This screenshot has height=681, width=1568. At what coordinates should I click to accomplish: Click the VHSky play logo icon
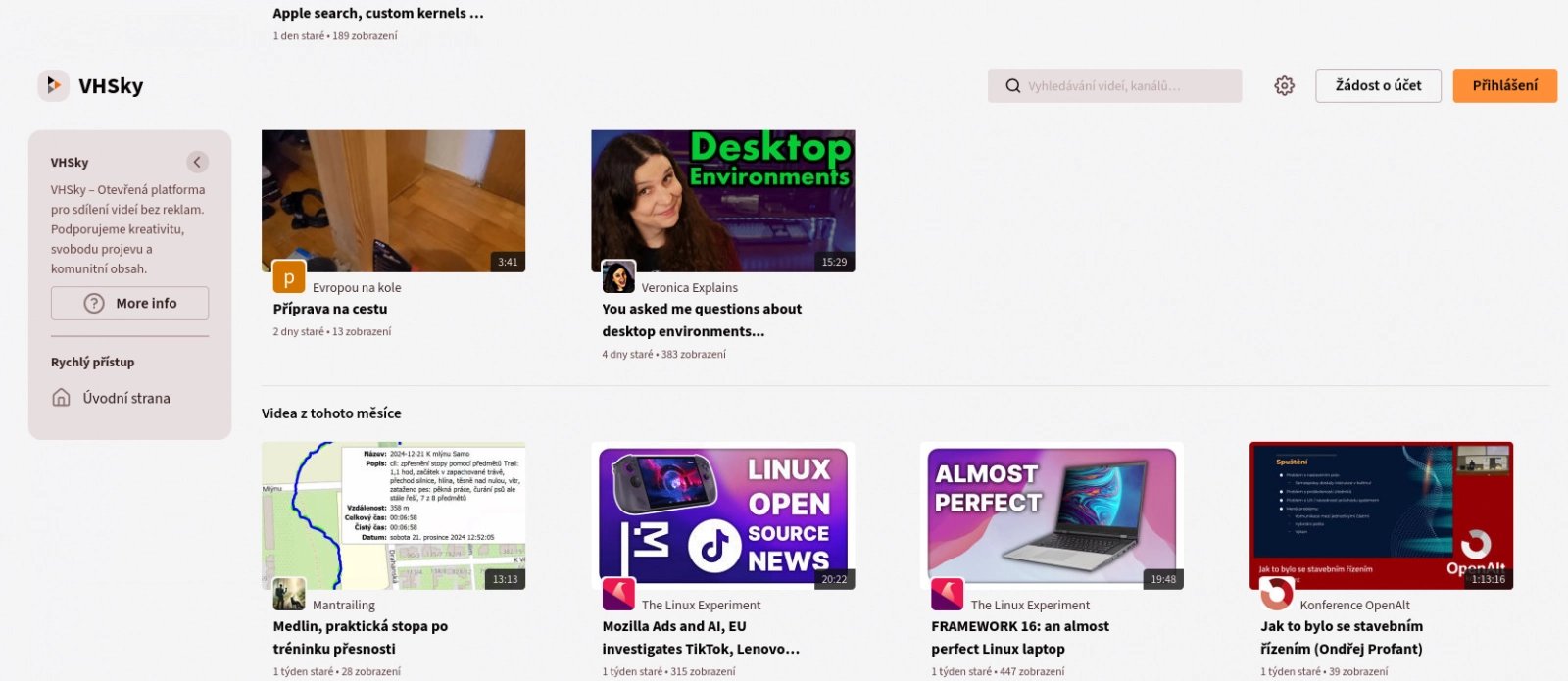pos(54,85)
